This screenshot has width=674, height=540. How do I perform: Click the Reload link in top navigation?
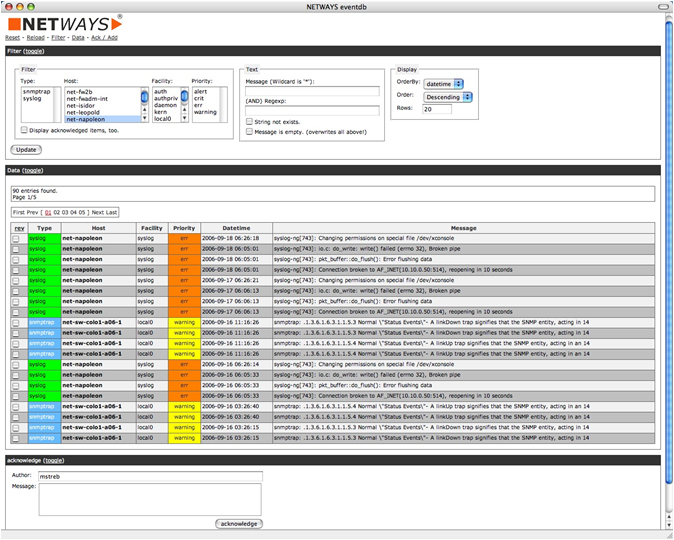(x=36, y=37)
